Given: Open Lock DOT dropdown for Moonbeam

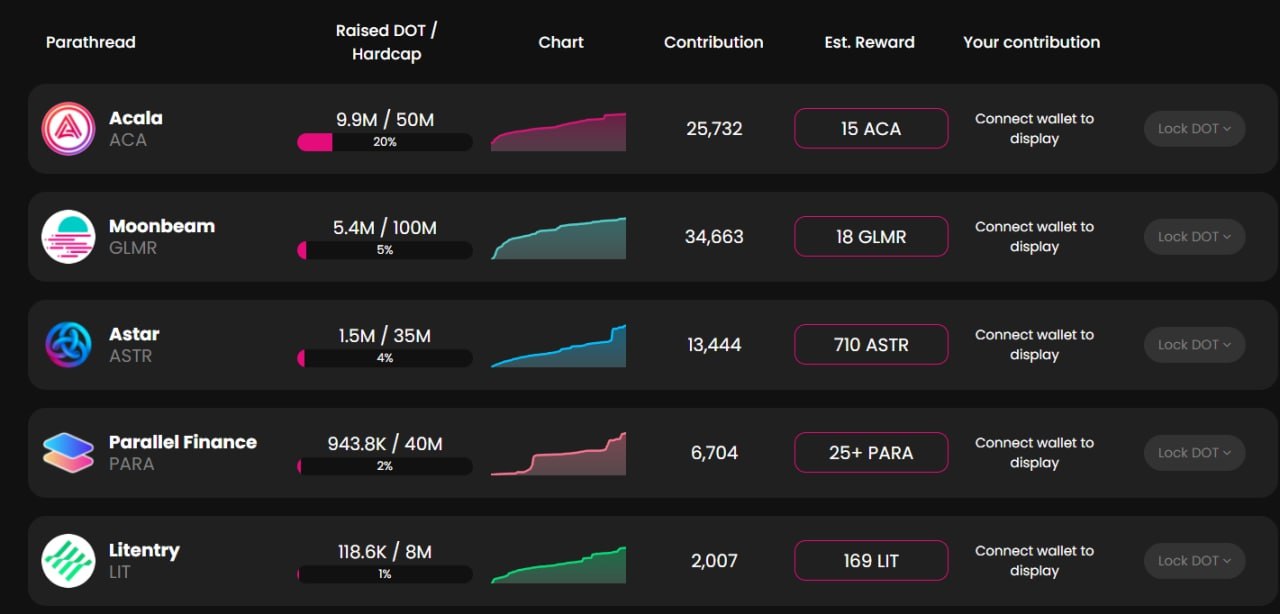Looking at the screenshot, I should (x=1195, y=237).
